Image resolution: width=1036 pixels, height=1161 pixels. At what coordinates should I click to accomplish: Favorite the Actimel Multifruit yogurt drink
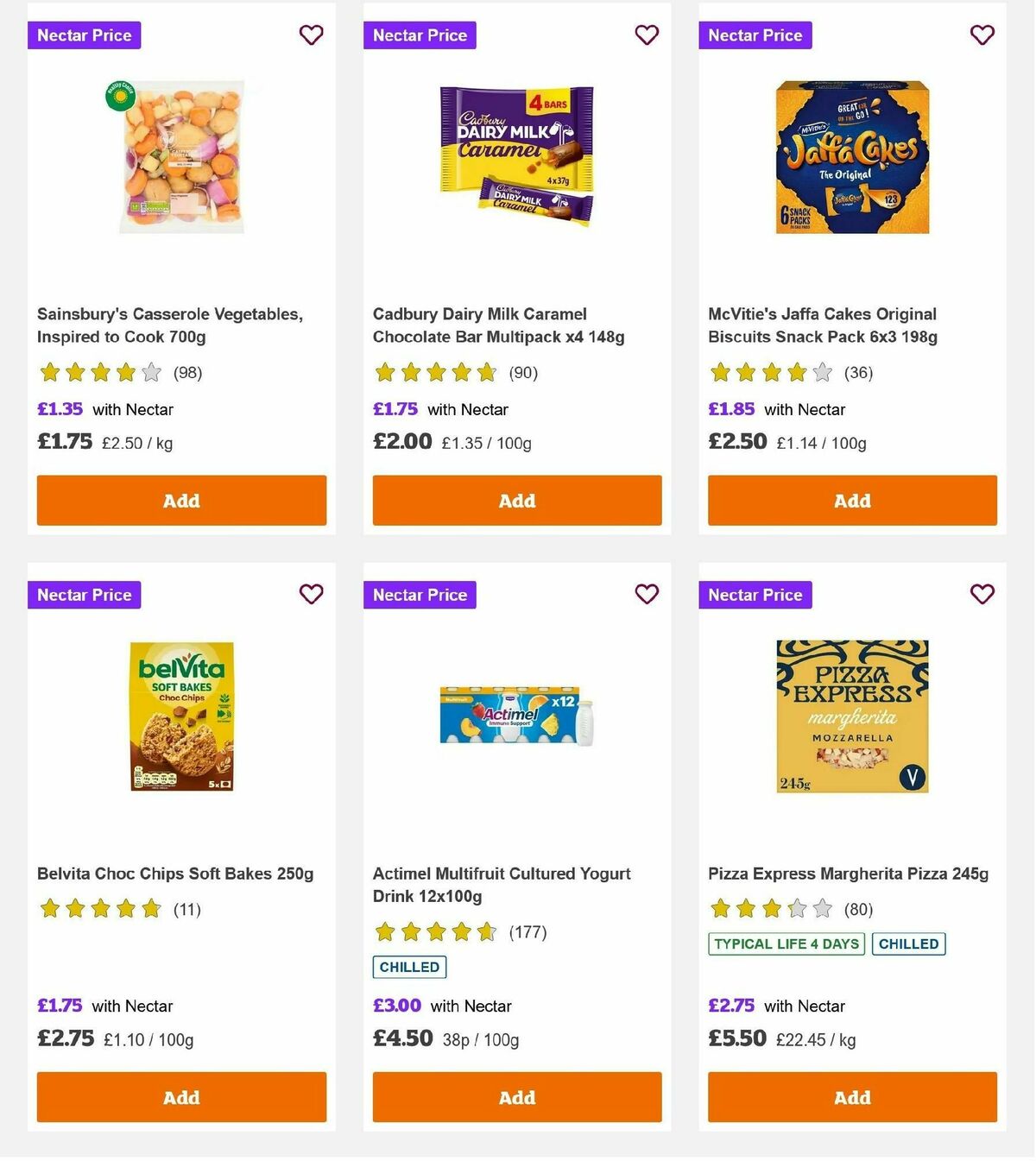[x=647, y=594]
